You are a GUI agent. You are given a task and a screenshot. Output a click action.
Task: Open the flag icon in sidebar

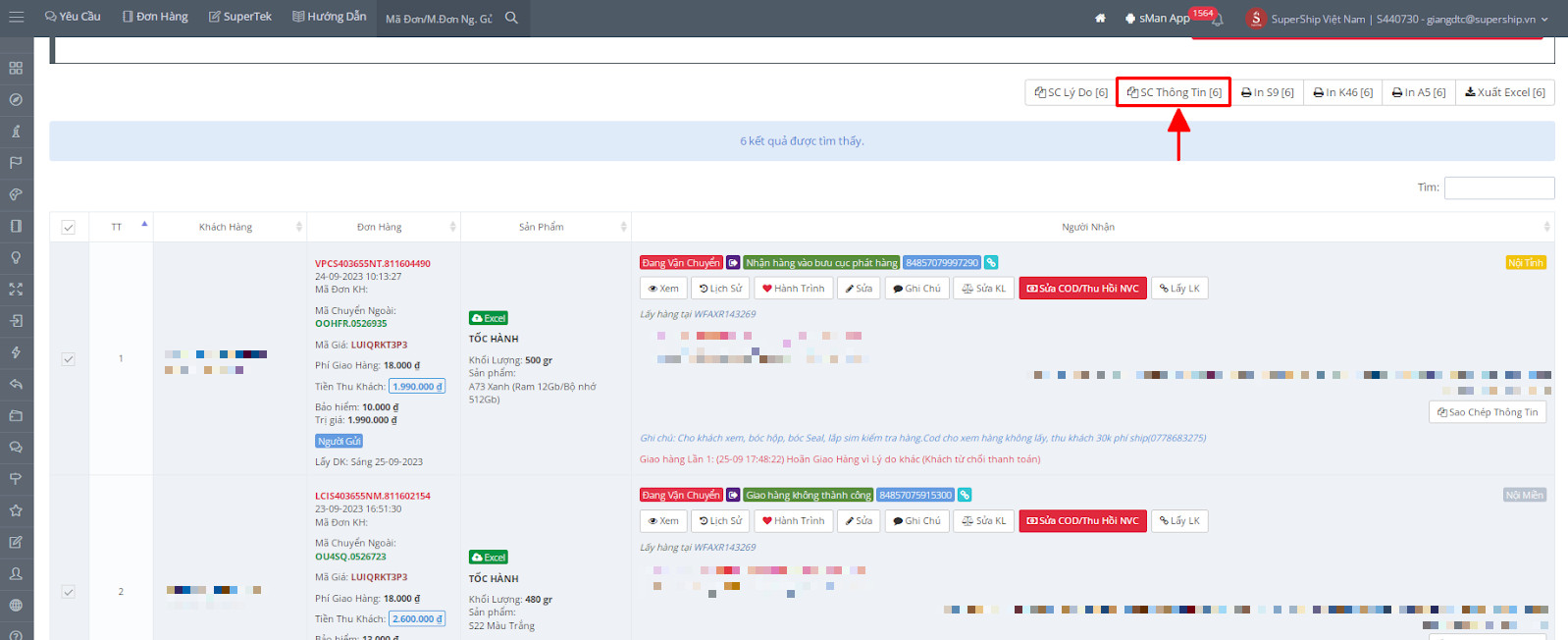click(16, 162)
